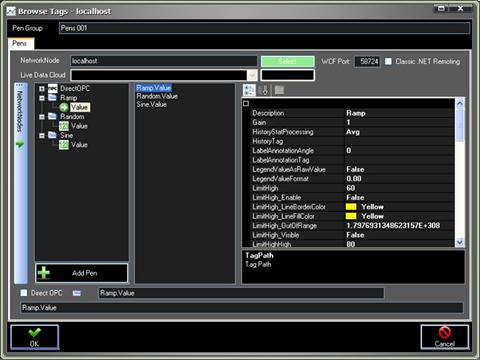The image size is (480, 360).
Task: Click the green plus icon on Add Pen
Action: click(x=44, y=273)
